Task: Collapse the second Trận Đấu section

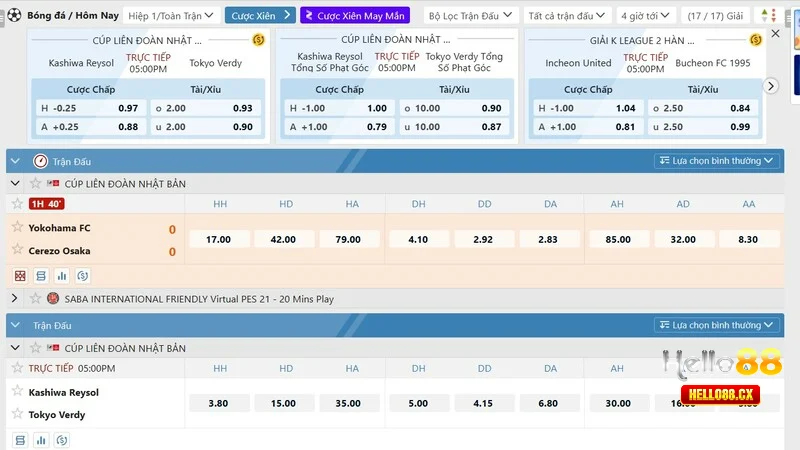Action: pyautogui.click(x=15, y=325)
